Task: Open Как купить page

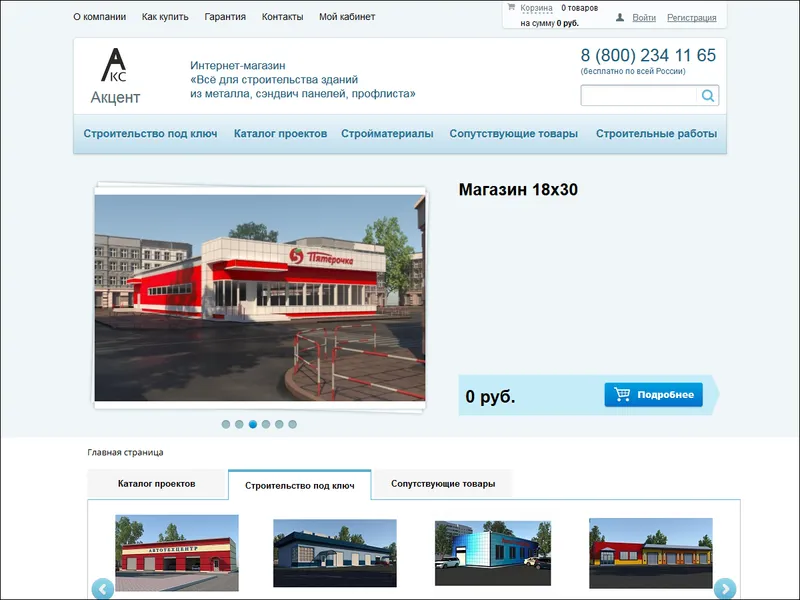Action: pyautogui.click(x=165, y=17)
